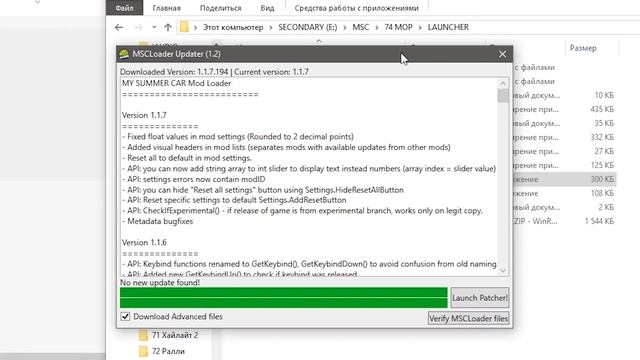
Task: Expand chevron after MSC breadcrumb
Action: 376,27
